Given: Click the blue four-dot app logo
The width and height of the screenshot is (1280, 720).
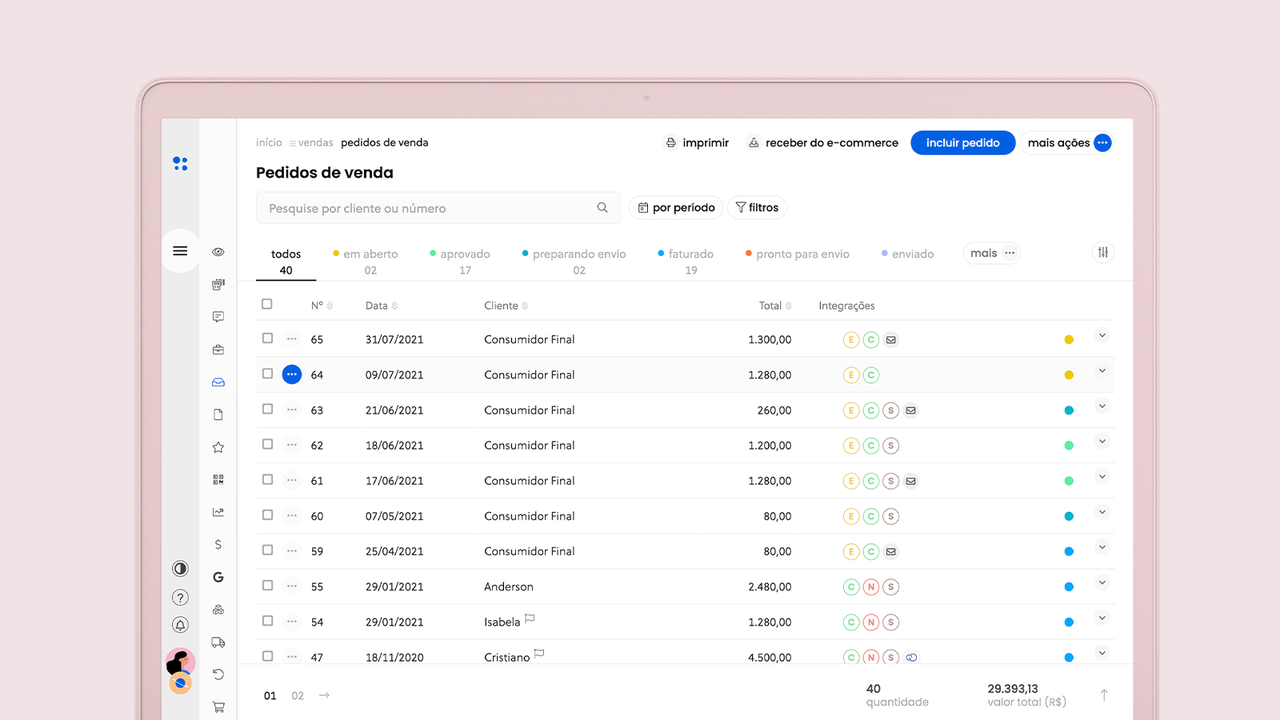Looking at the screenshot, I should [x=180, y=164].
